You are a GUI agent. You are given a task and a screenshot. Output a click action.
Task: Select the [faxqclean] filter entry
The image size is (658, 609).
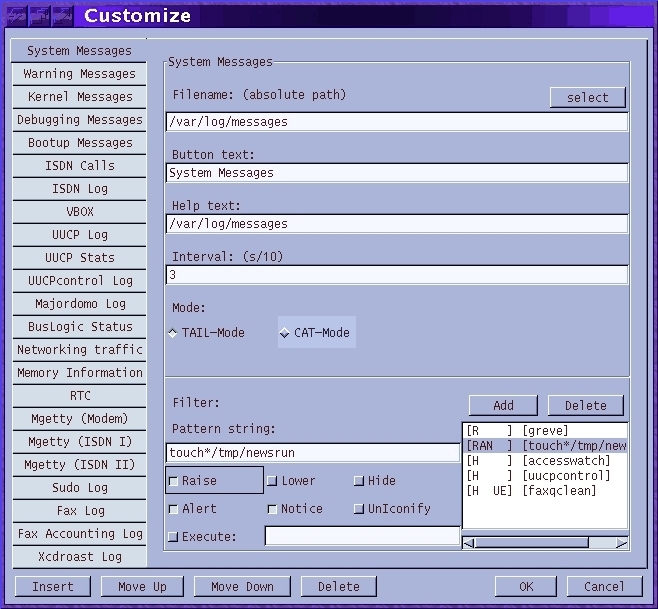(545, 491)
